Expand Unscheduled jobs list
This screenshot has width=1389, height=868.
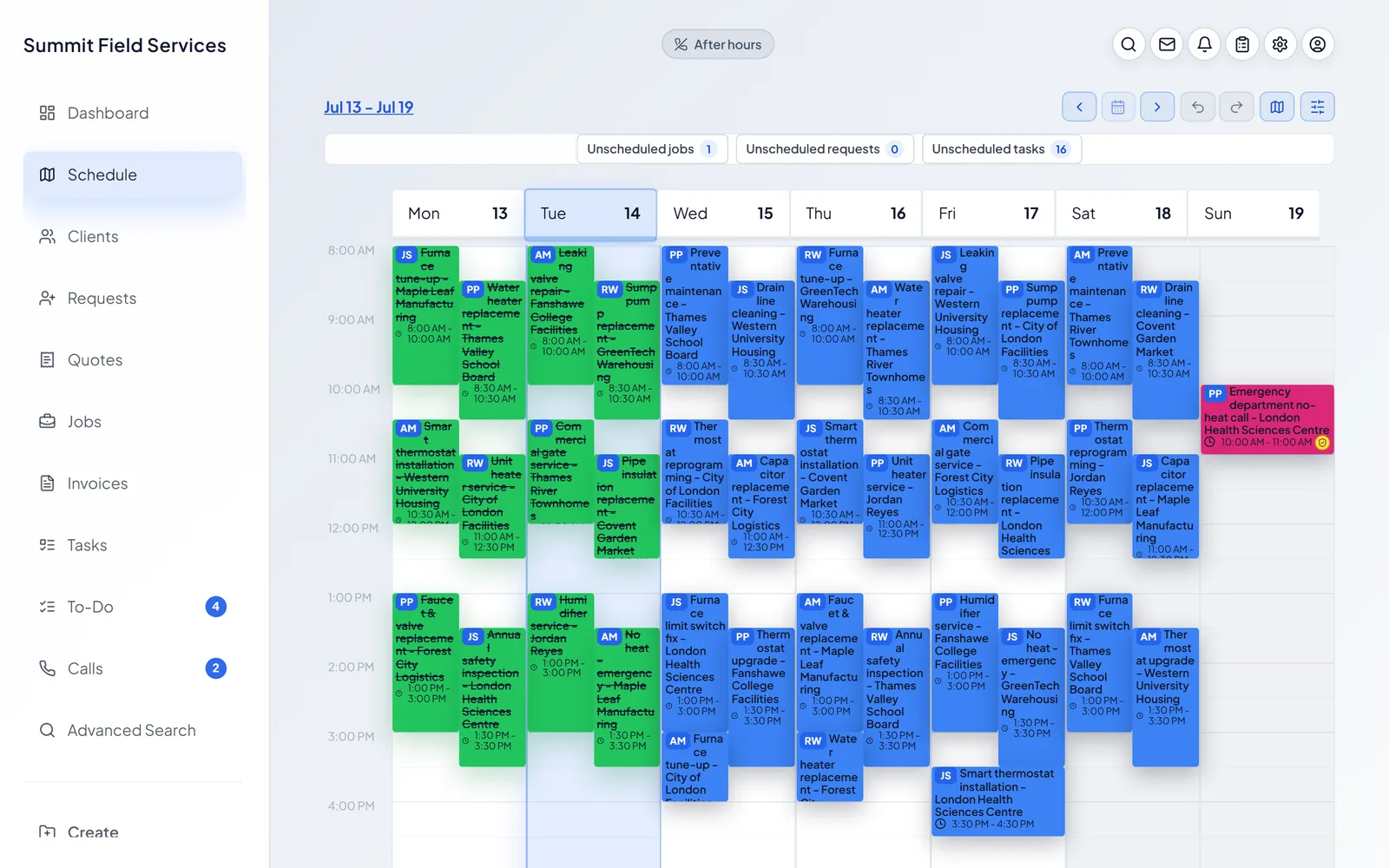[652, 149]
